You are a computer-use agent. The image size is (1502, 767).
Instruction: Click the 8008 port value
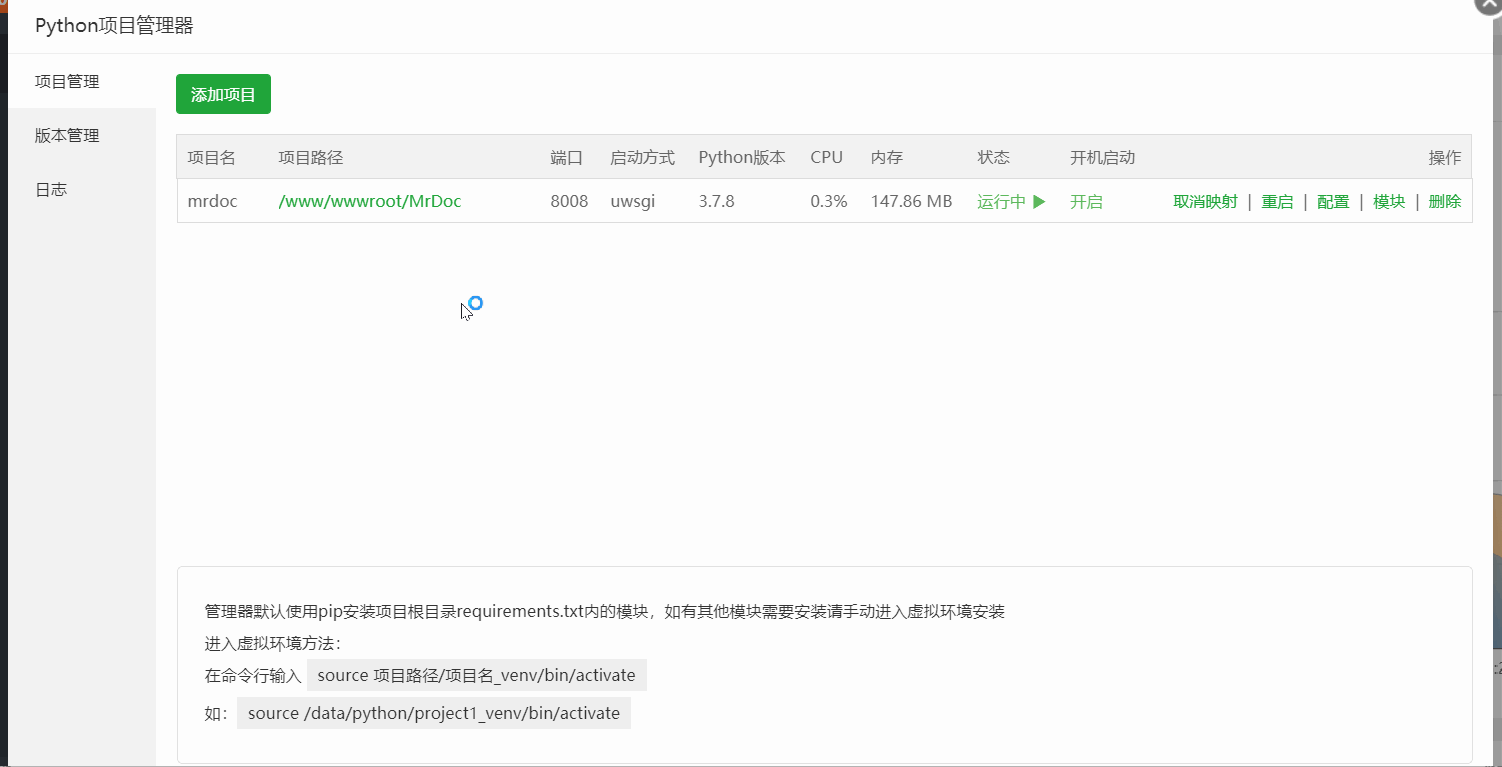point(569,202)
